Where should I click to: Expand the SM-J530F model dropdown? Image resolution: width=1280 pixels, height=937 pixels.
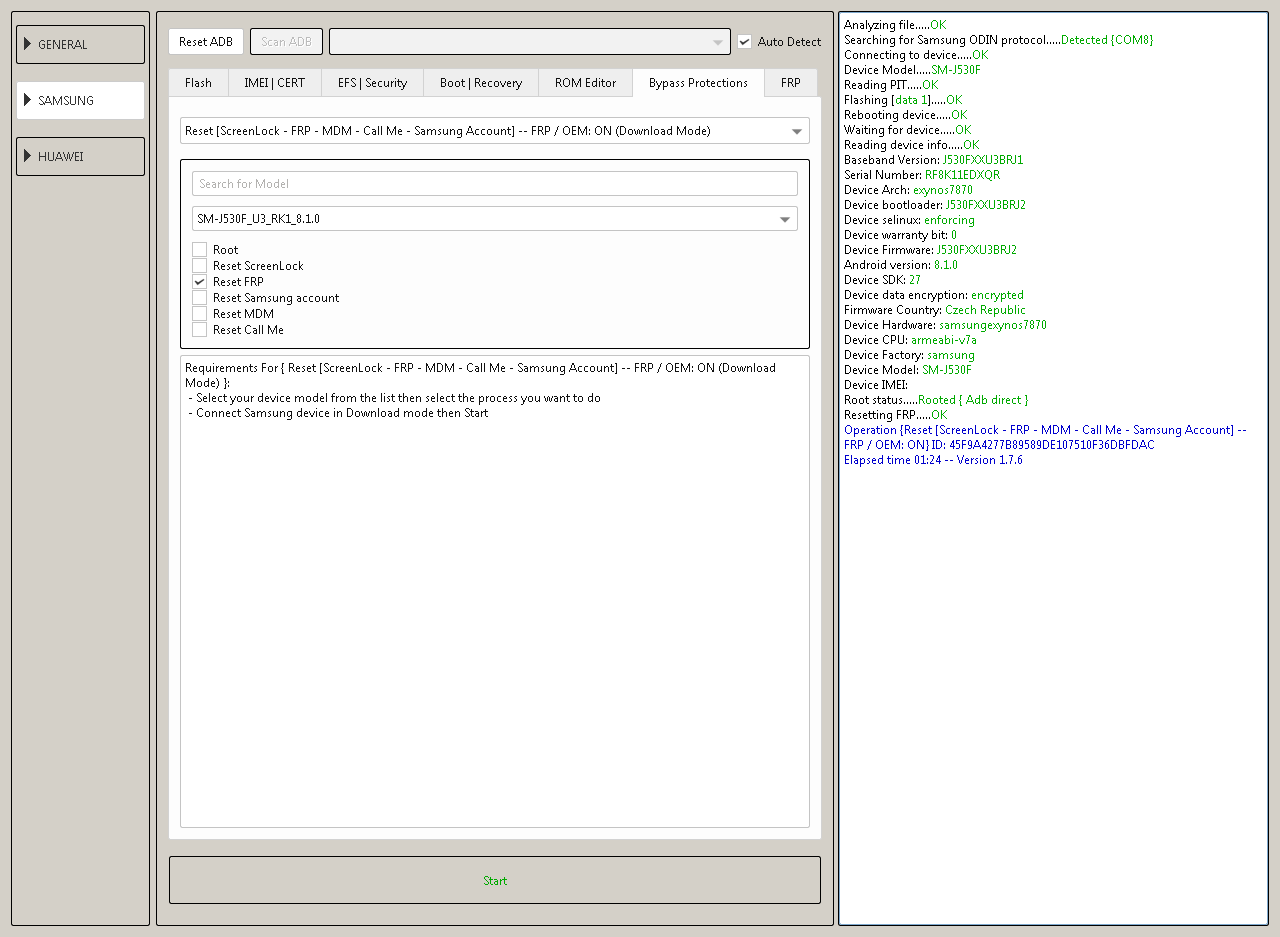pos(495,219)
